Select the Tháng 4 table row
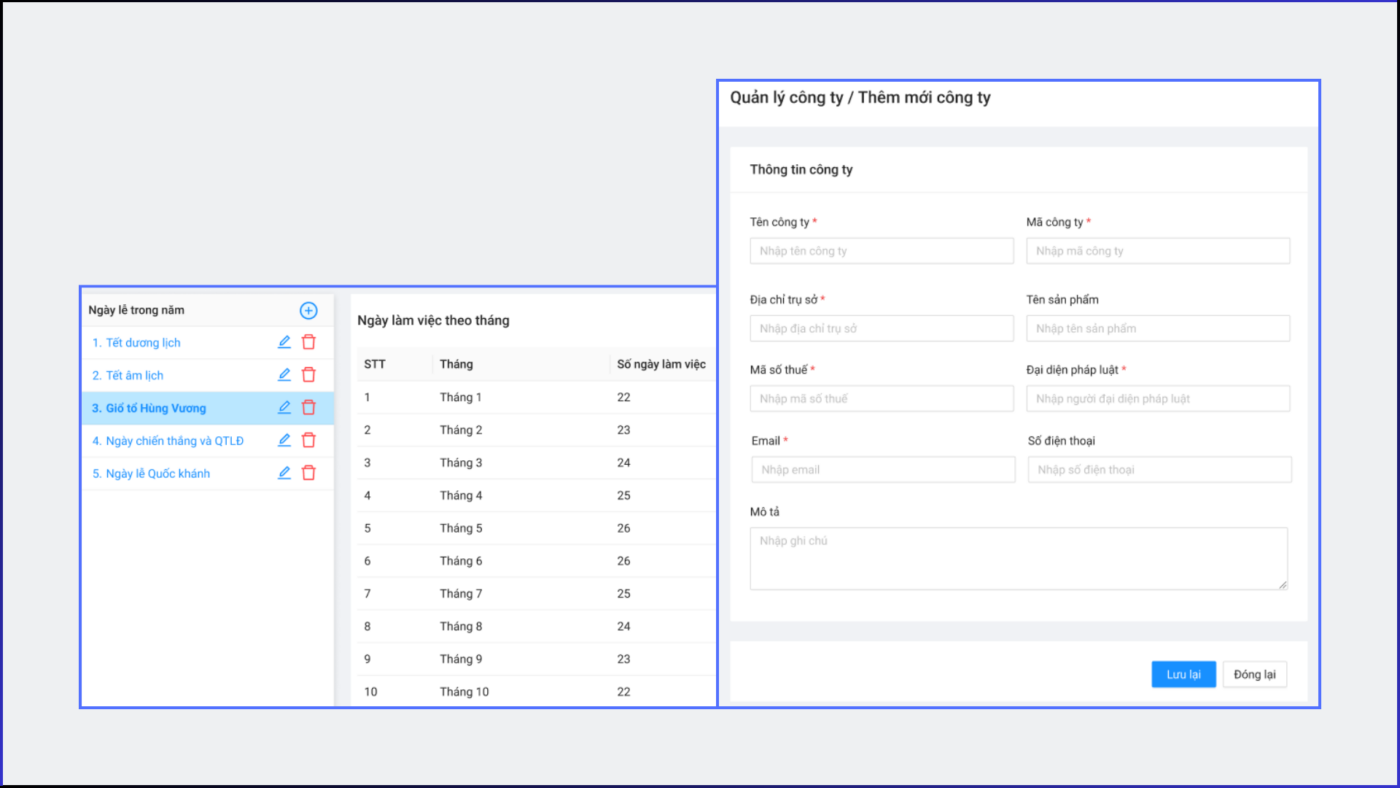Image resolution: width=1400 pixels, height=788 pixels. pyautogui.click(x=537, y=495)
